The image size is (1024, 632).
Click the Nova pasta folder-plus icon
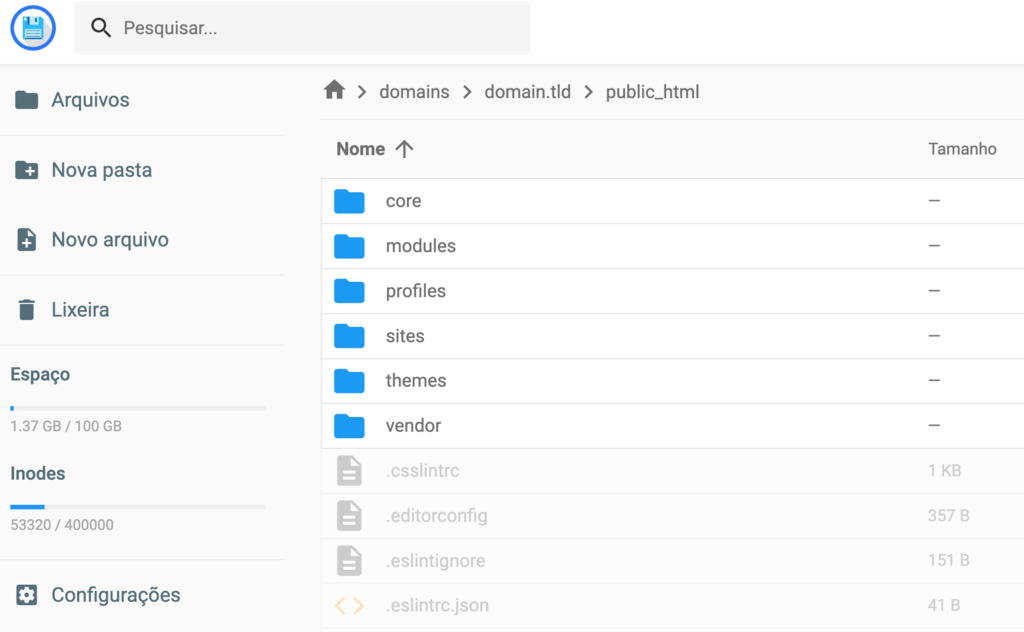pyautogui.click(x=27, y=170)
